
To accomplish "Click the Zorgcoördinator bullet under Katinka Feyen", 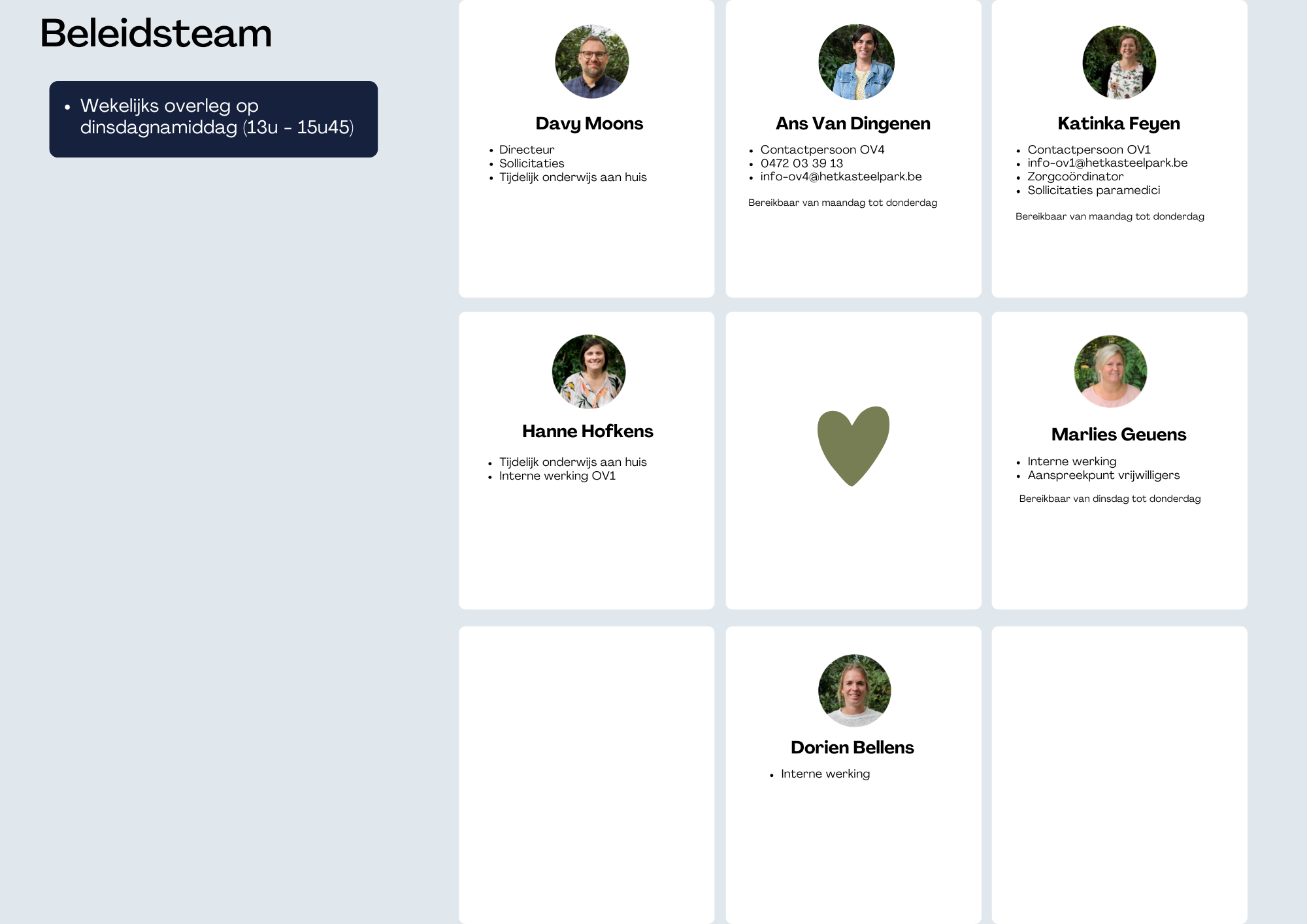I will pos(1075,176).
